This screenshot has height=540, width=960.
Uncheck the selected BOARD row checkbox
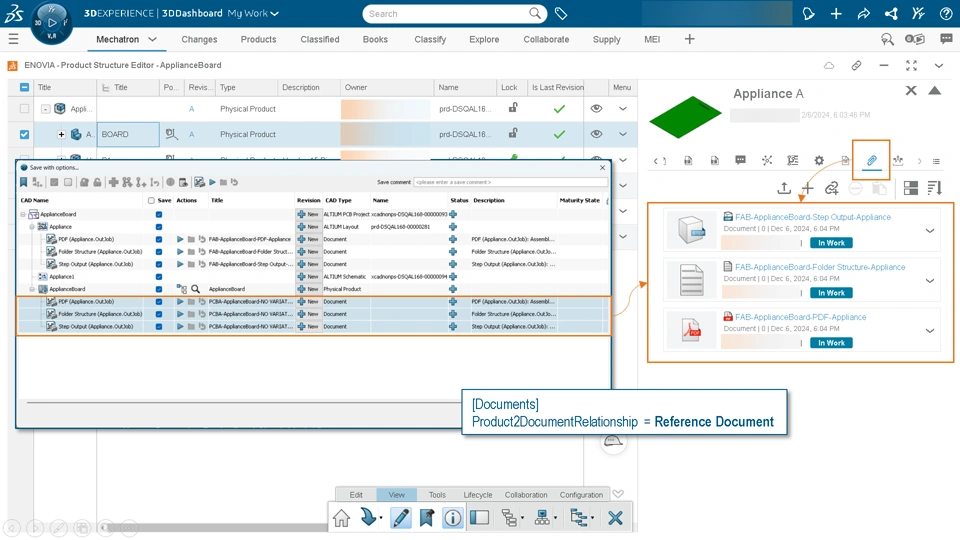click(24, 134)
